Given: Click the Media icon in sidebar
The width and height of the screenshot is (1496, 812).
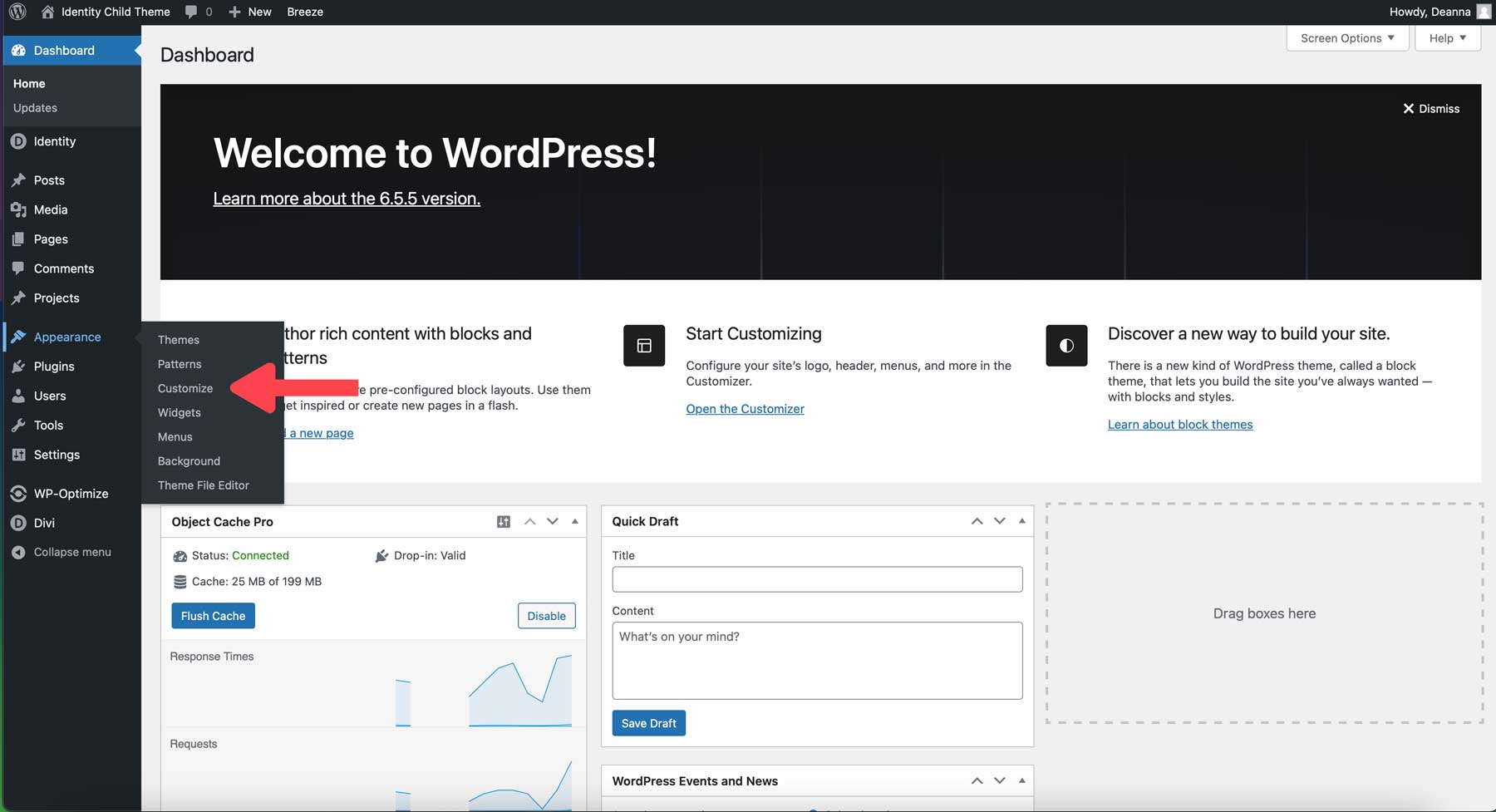Looking at the screenshot, I should point(18,209).
